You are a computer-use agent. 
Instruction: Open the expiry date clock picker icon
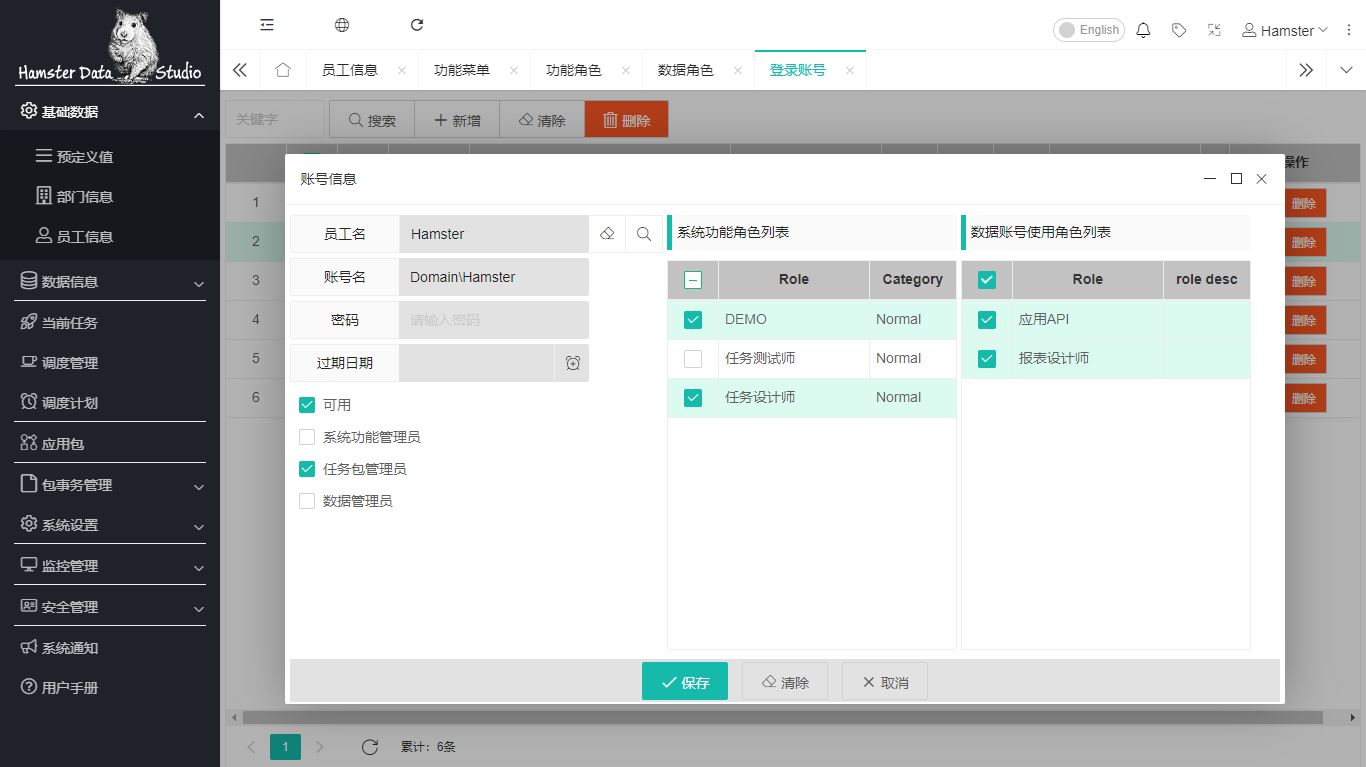tap(572, 363)
